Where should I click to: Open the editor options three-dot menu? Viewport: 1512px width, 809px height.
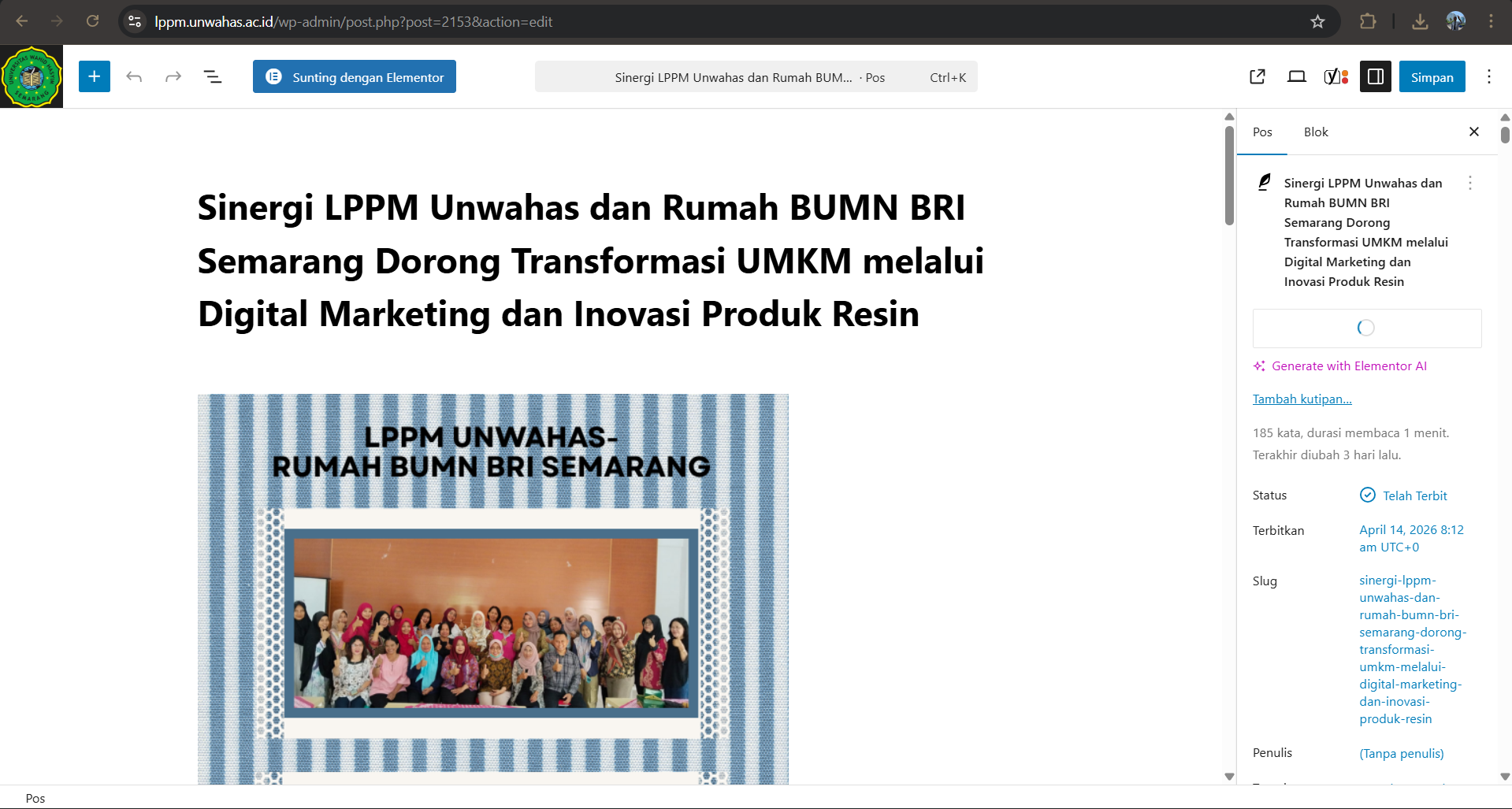point(1488,76)
